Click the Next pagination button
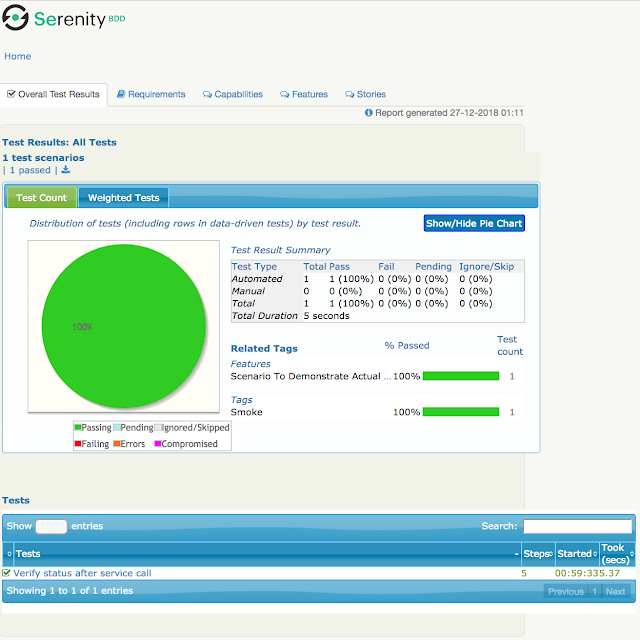The image size is (640, 640). 616,591
